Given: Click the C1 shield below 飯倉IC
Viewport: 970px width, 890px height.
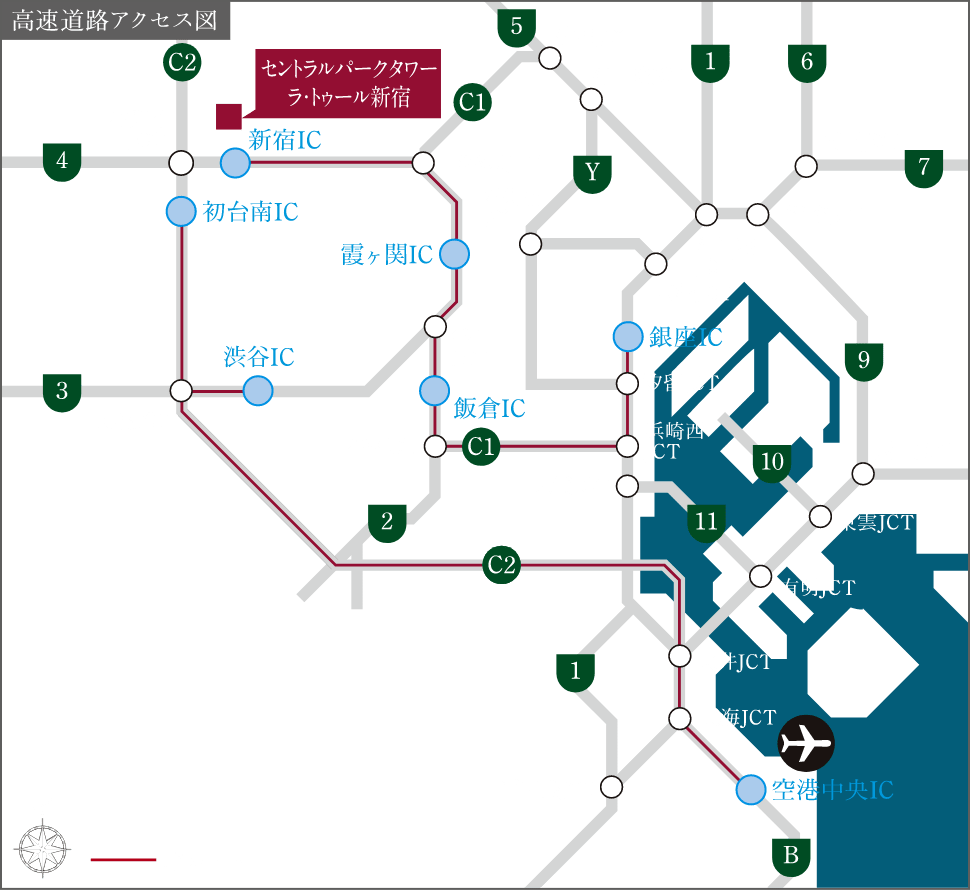Looking at the screenshot, I should pyautogui.click(x=481, y=446).
